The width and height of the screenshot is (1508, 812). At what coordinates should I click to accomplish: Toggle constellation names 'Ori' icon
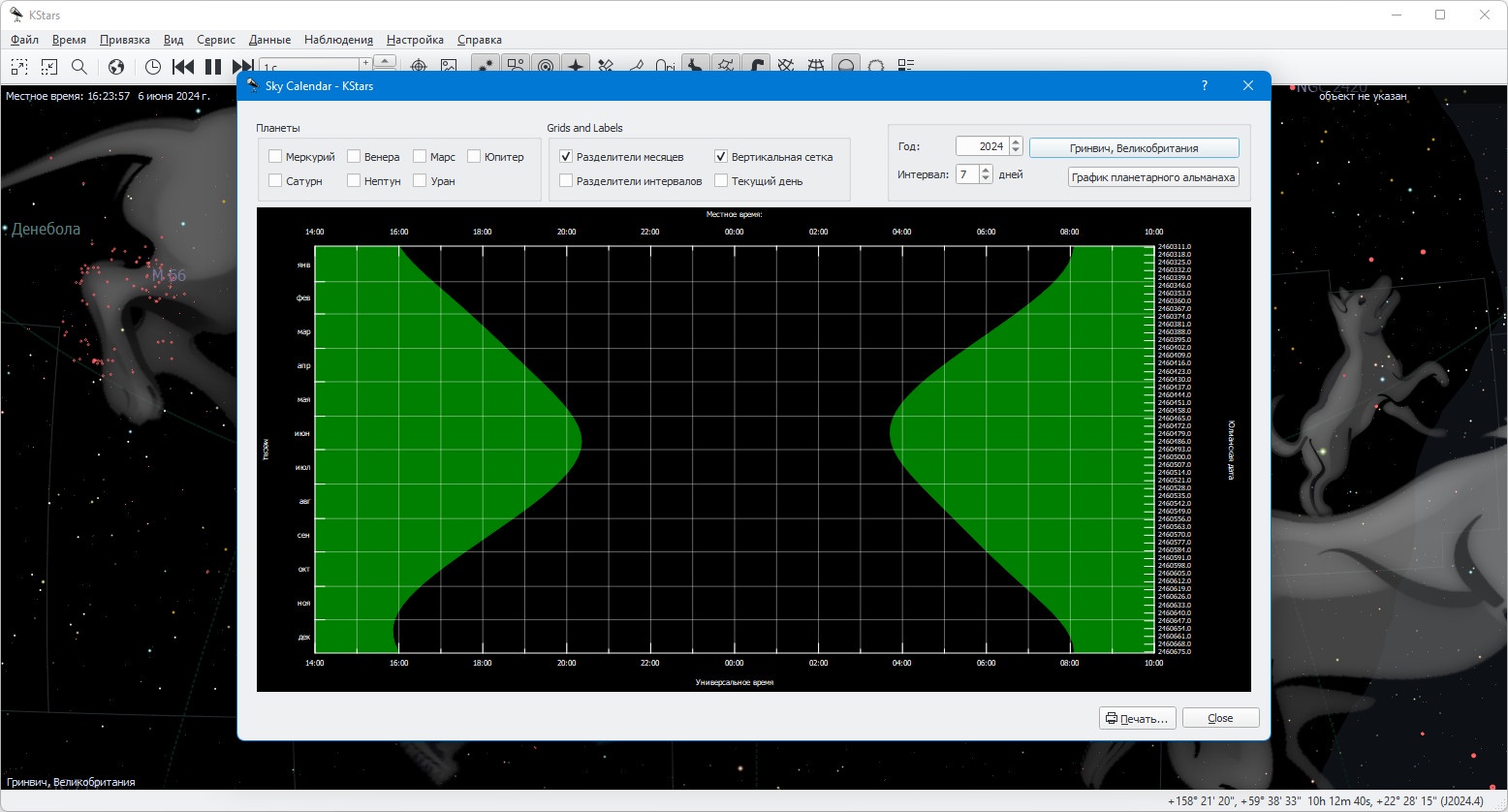point(666,66)
